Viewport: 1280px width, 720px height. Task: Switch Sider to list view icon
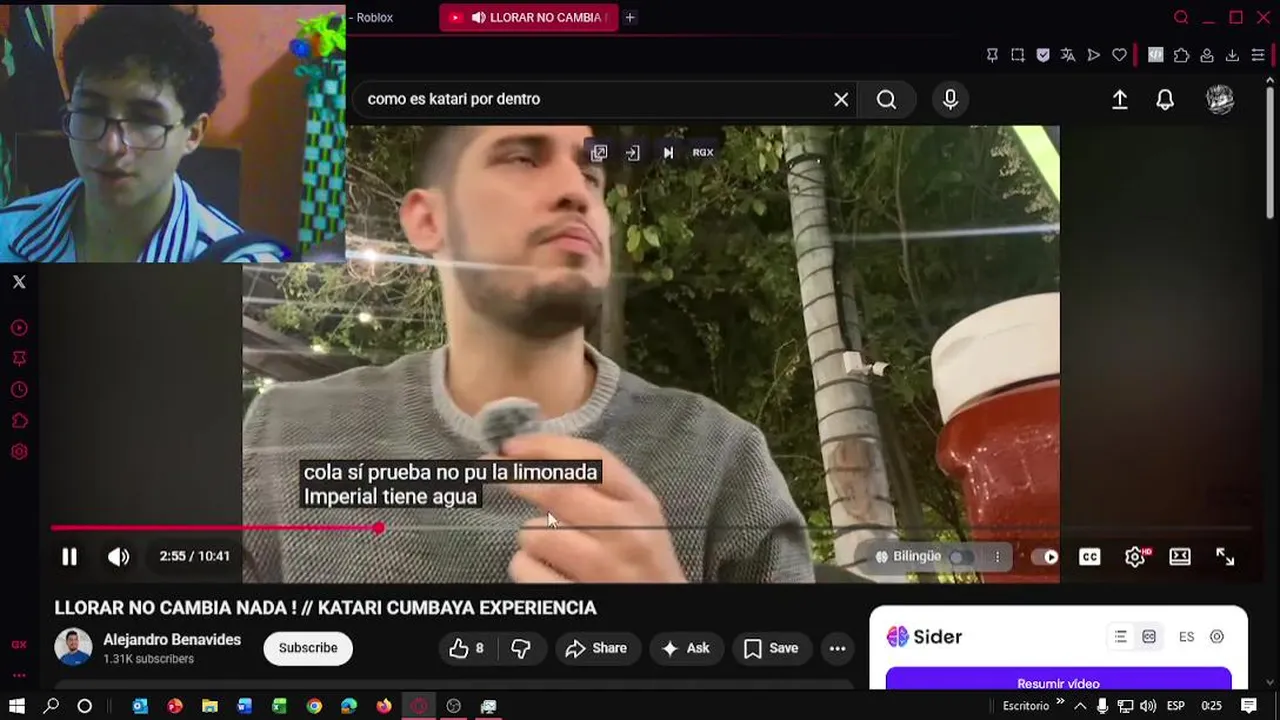tap(1120, 637)
